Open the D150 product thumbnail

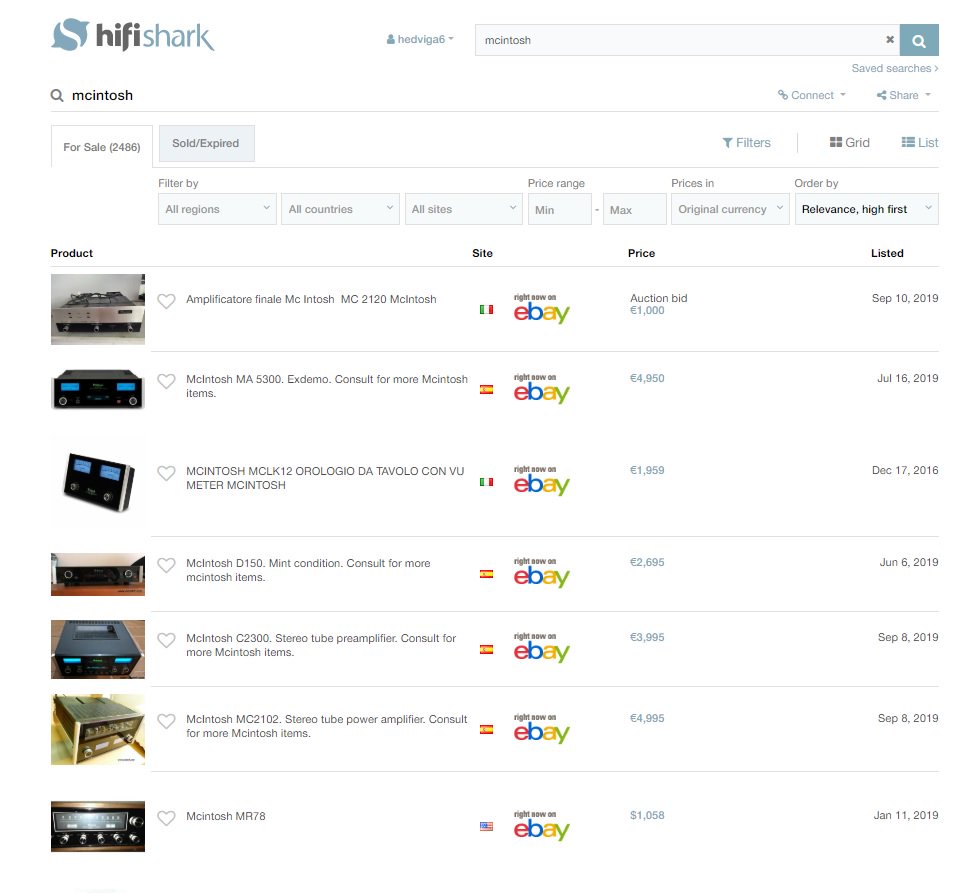click(x=98, y=574)
